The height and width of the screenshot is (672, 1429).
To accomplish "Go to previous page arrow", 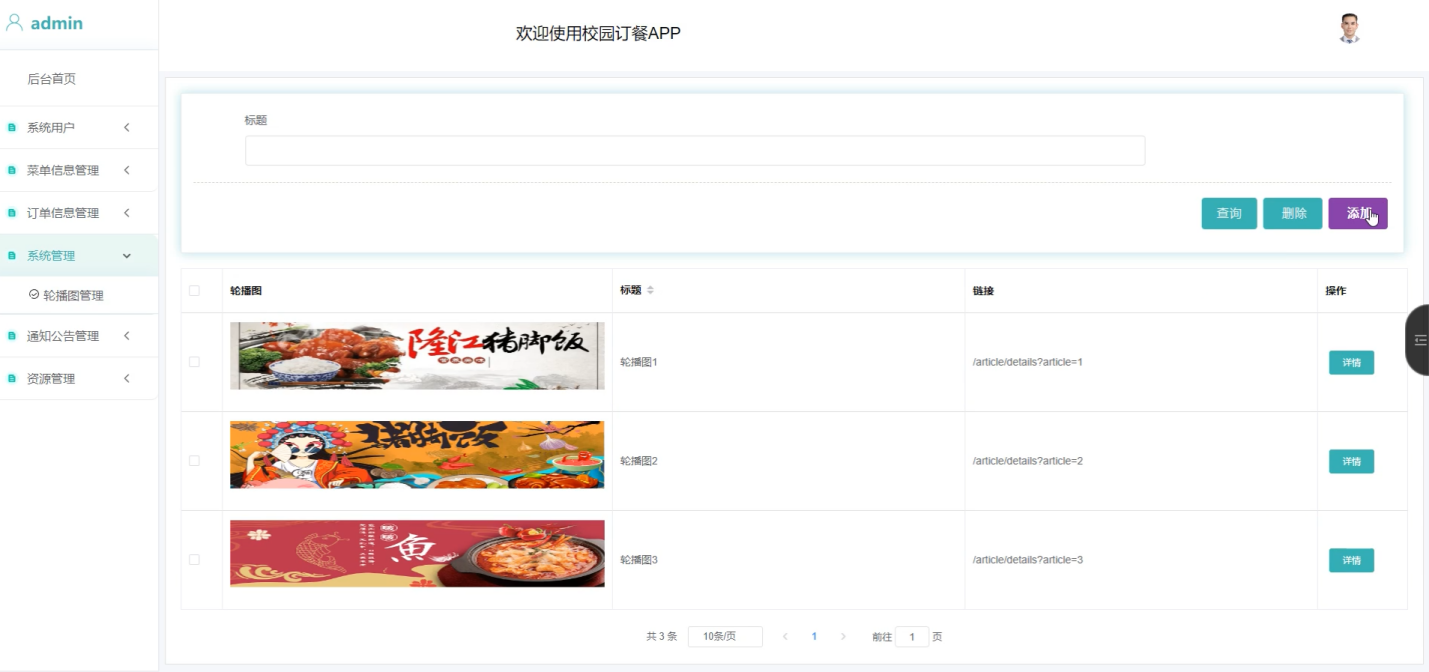I will coord(785,636).
